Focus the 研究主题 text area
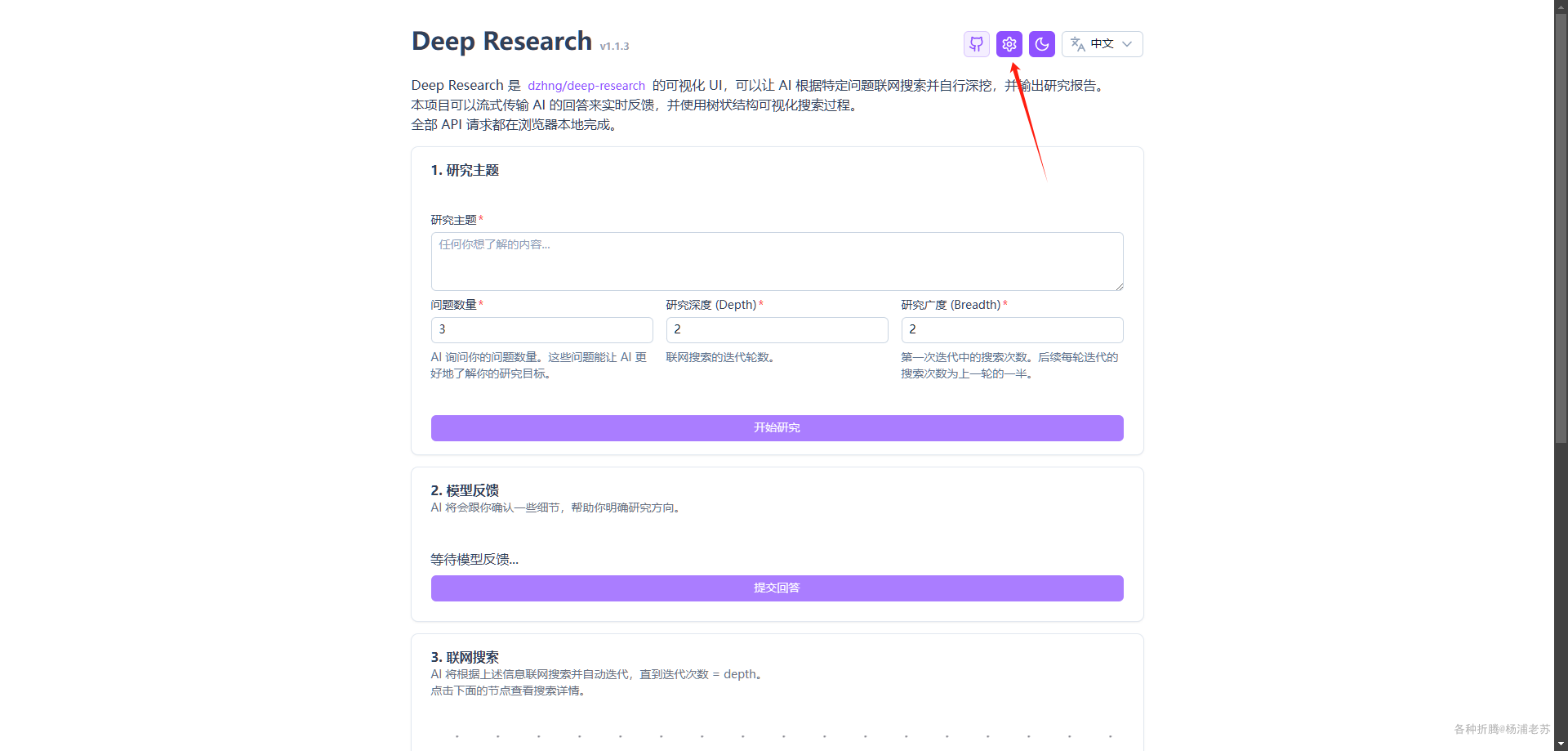The height and width of the screenshot is (751, 1568). point(777,262)
